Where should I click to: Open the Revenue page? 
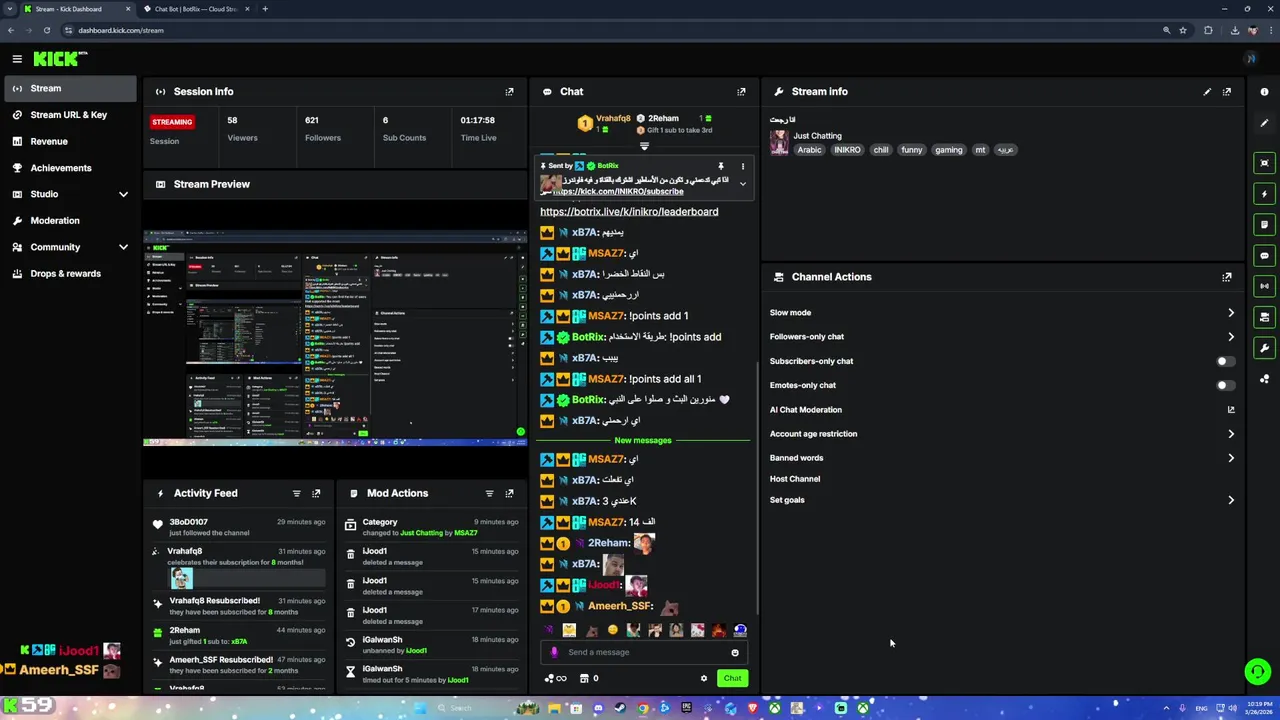coord(70,141)
